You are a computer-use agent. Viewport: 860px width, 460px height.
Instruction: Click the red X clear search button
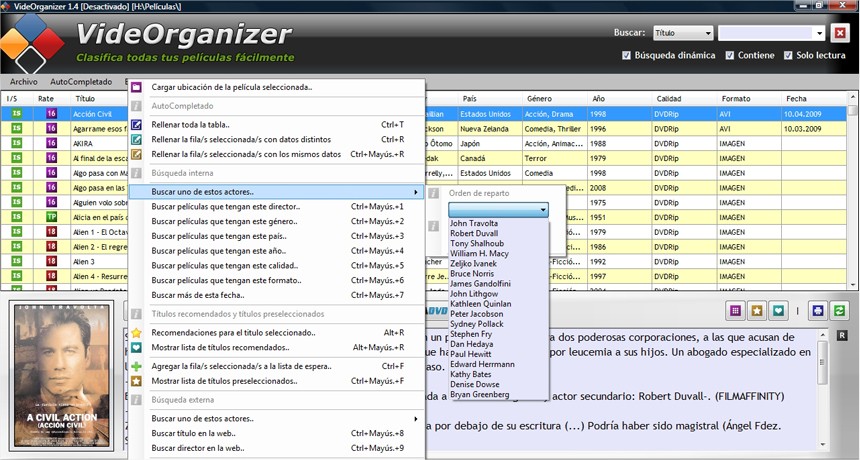(840, 33)
